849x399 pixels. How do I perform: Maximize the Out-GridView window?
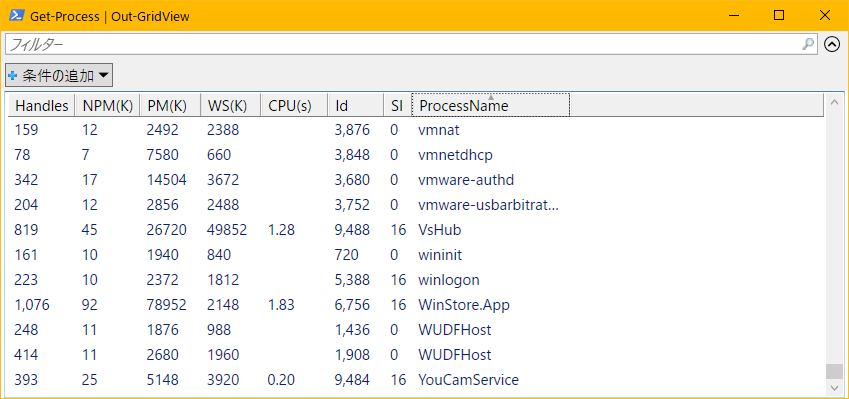tap(779, 16)
